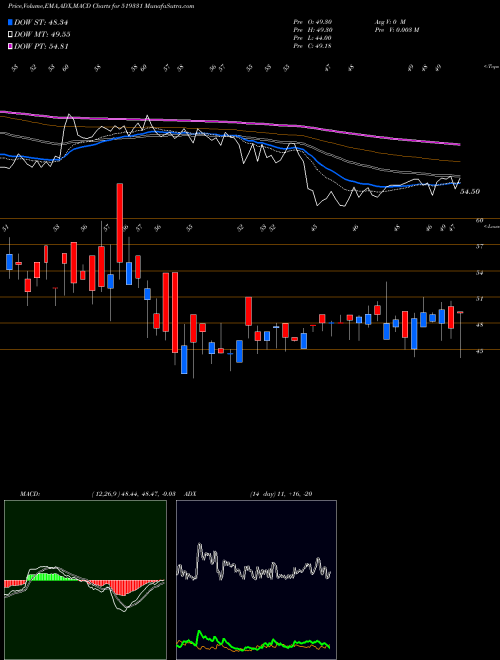Image resolution: width=500 pixels, height=660 pixels.
Task: Click the 'Pre C: 49.18' close value
Action: point(312,46)
